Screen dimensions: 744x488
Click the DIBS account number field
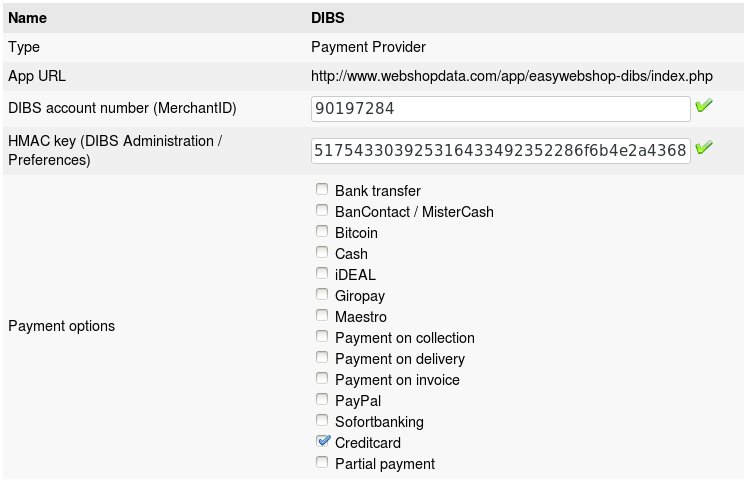[500, 108]
